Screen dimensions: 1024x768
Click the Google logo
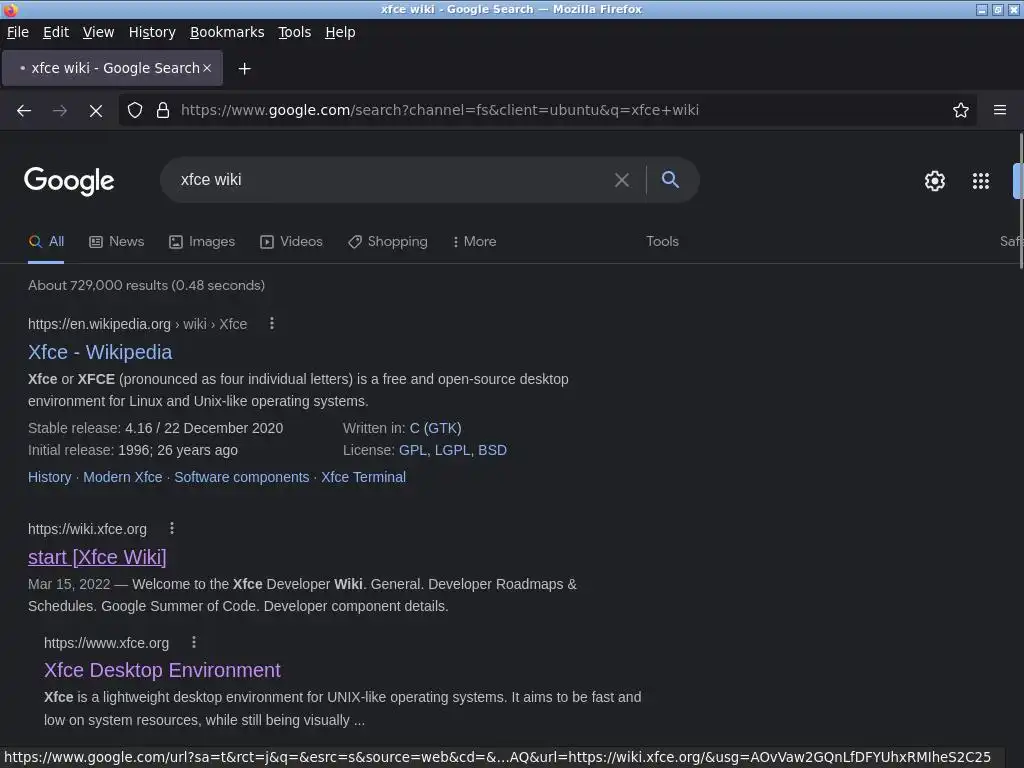click(69, 181)
